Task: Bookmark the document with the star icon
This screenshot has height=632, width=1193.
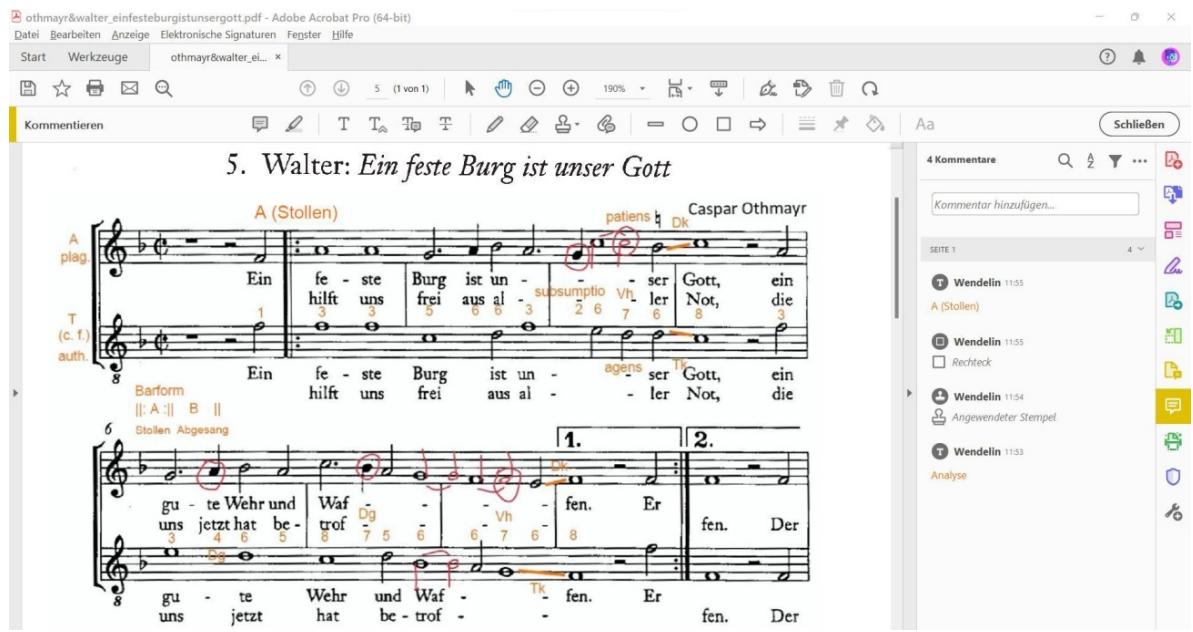Action: (62, 88)
